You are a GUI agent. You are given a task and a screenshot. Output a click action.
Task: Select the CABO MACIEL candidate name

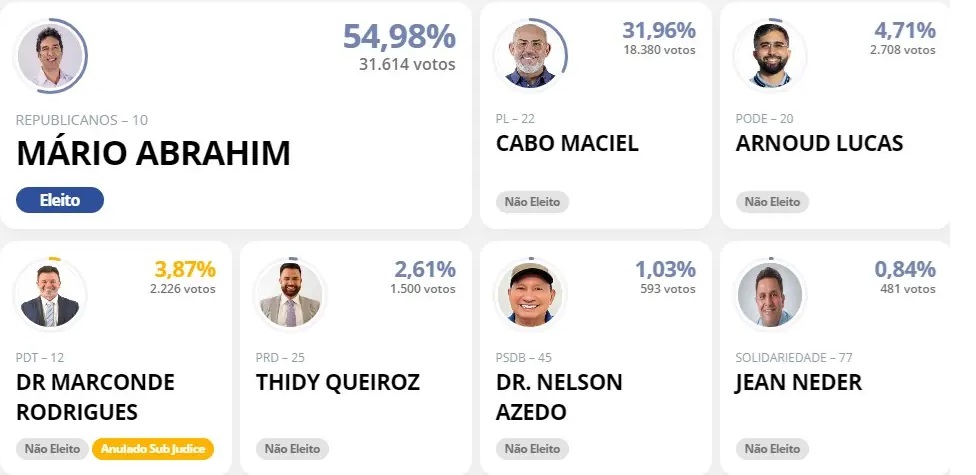(567, 143)
